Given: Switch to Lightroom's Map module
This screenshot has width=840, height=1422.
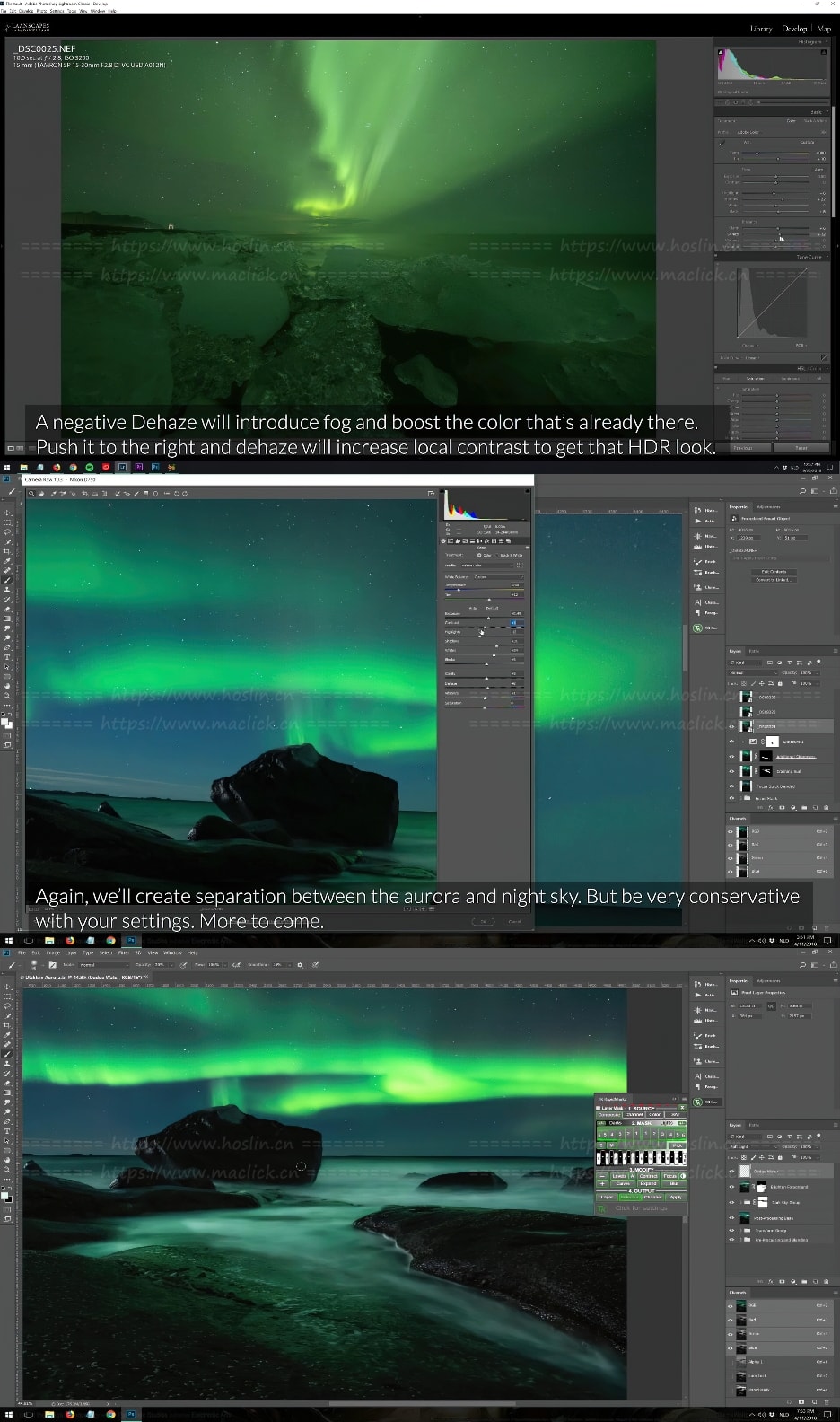Looking at the screenshot, I should click(824, 29).
